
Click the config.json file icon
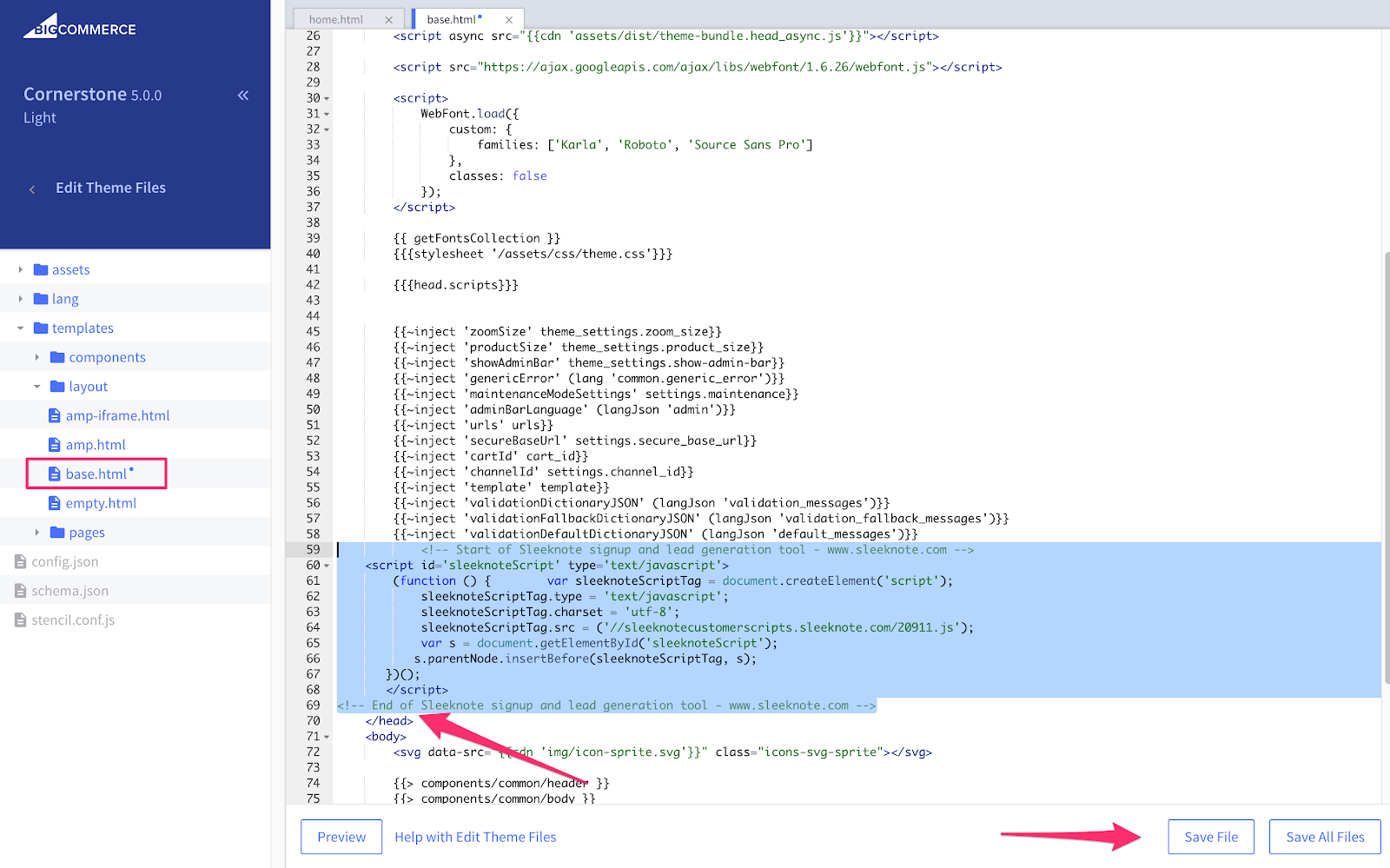point(21,561)
